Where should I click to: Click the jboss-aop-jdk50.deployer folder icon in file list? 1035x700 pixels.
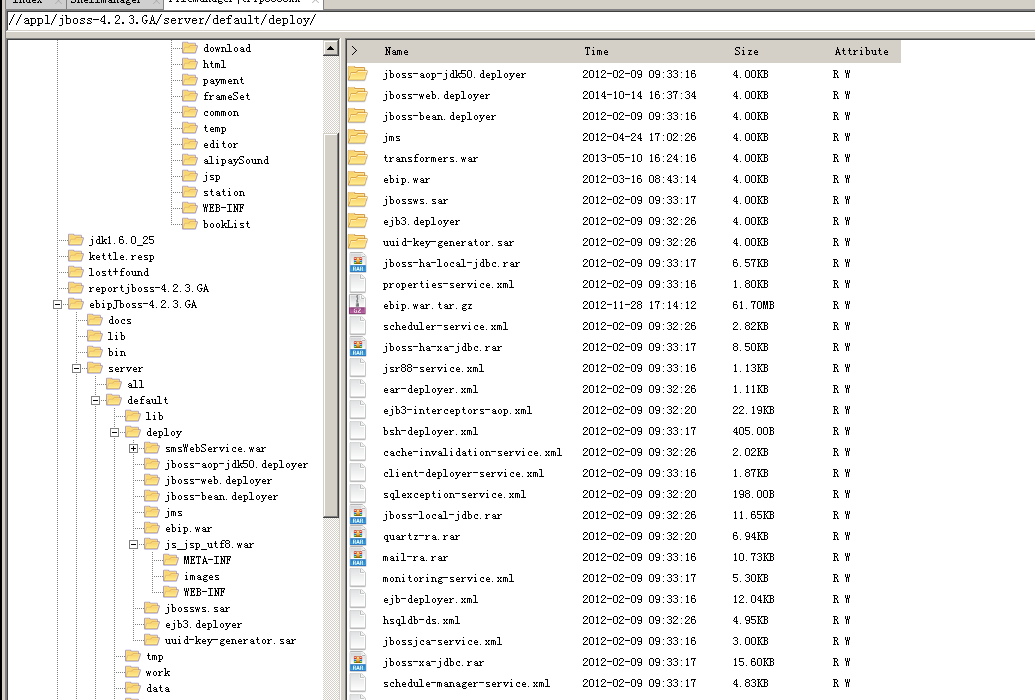[x=358, y=74]
